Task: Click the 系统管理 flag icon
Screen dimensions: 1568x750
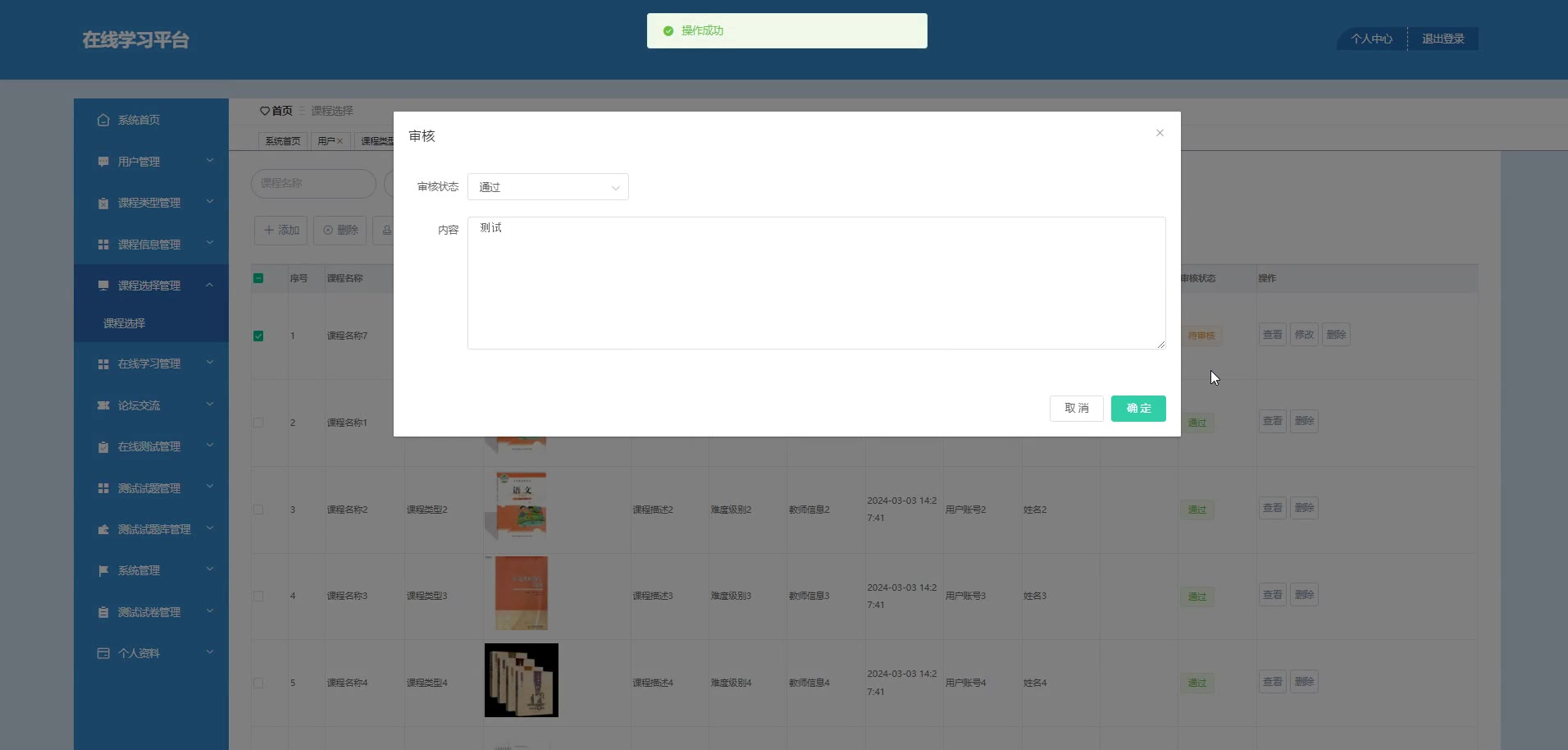Action: [103, 570]
